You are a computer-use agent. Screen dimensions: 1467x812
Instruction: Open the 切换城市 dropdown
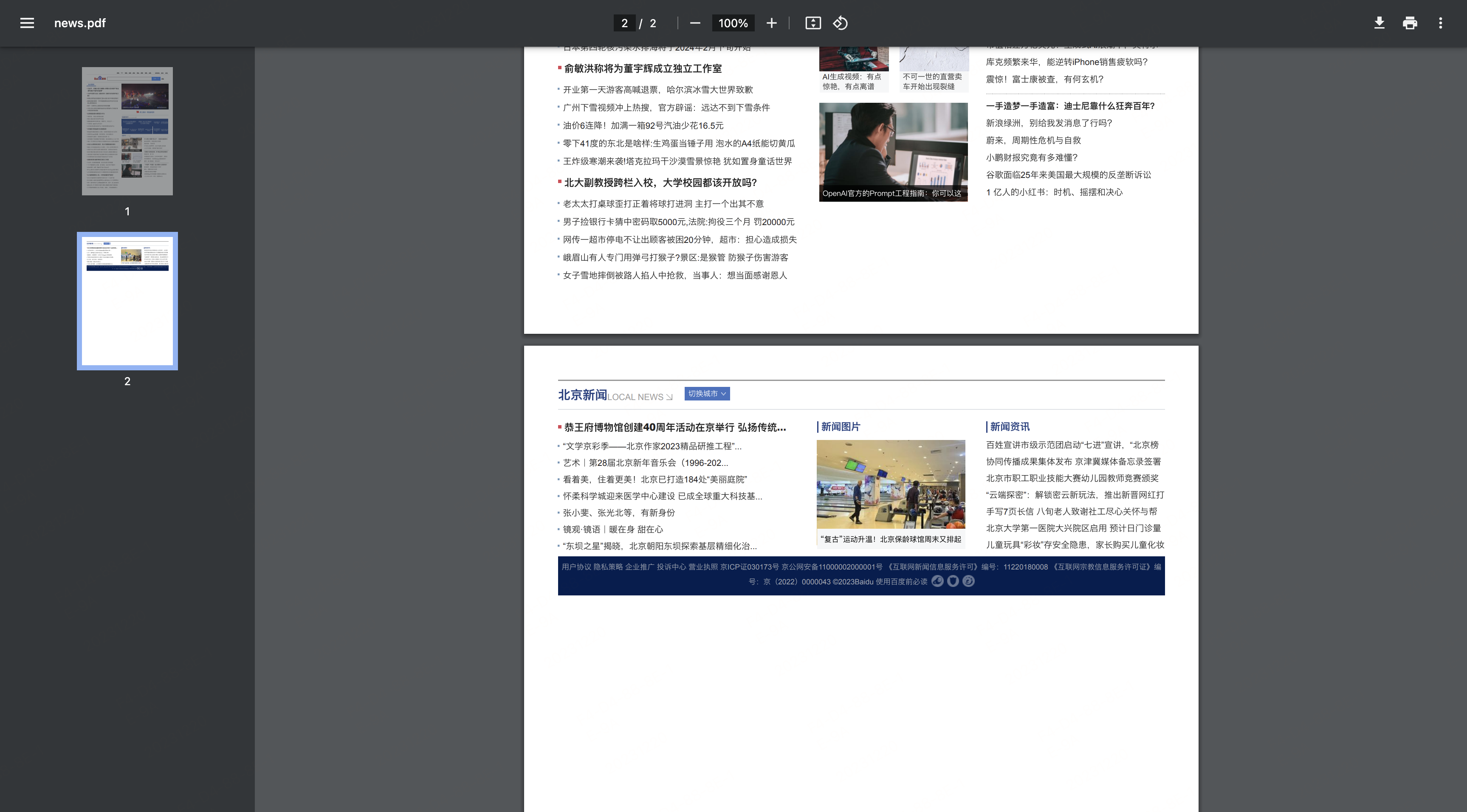(707, 394)
